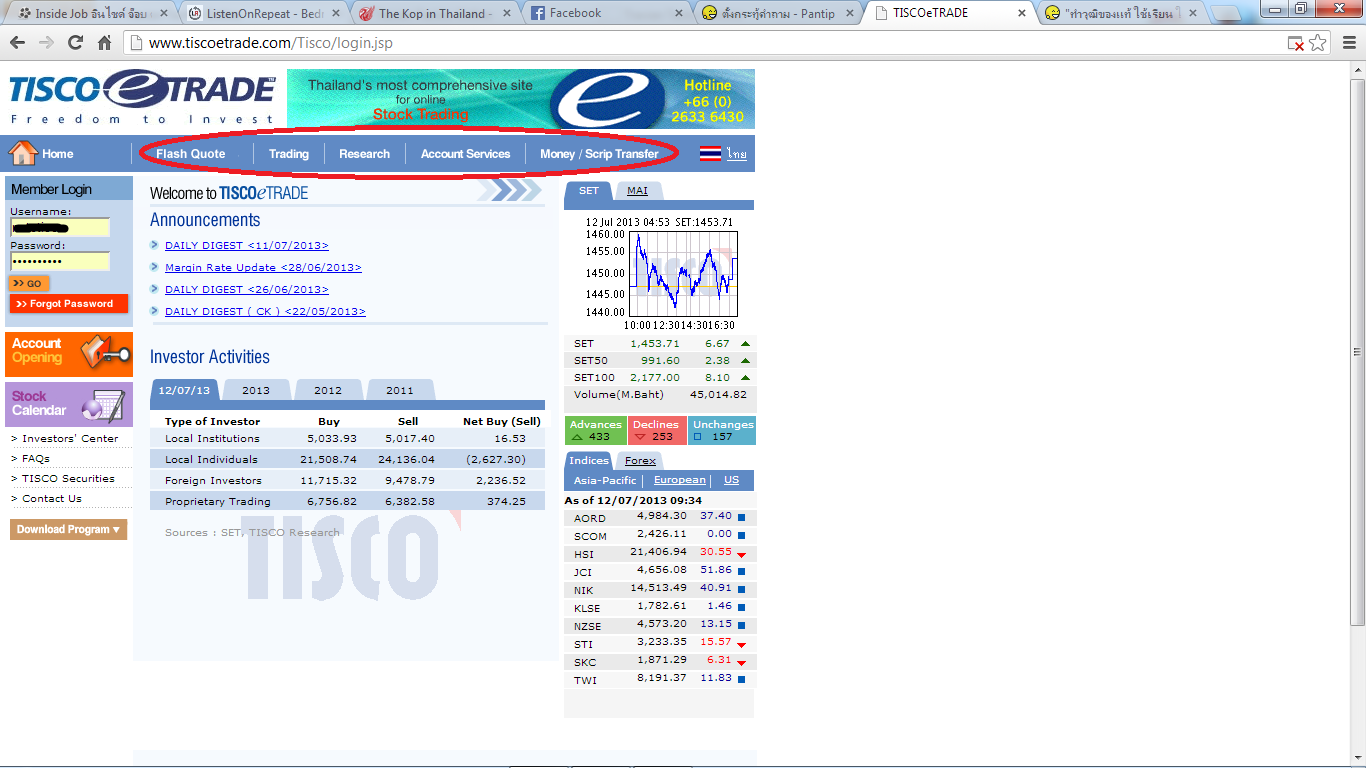Click the Declines 253 box
This screenshot has width=1366, height=768.
click(x=657, y=431)
